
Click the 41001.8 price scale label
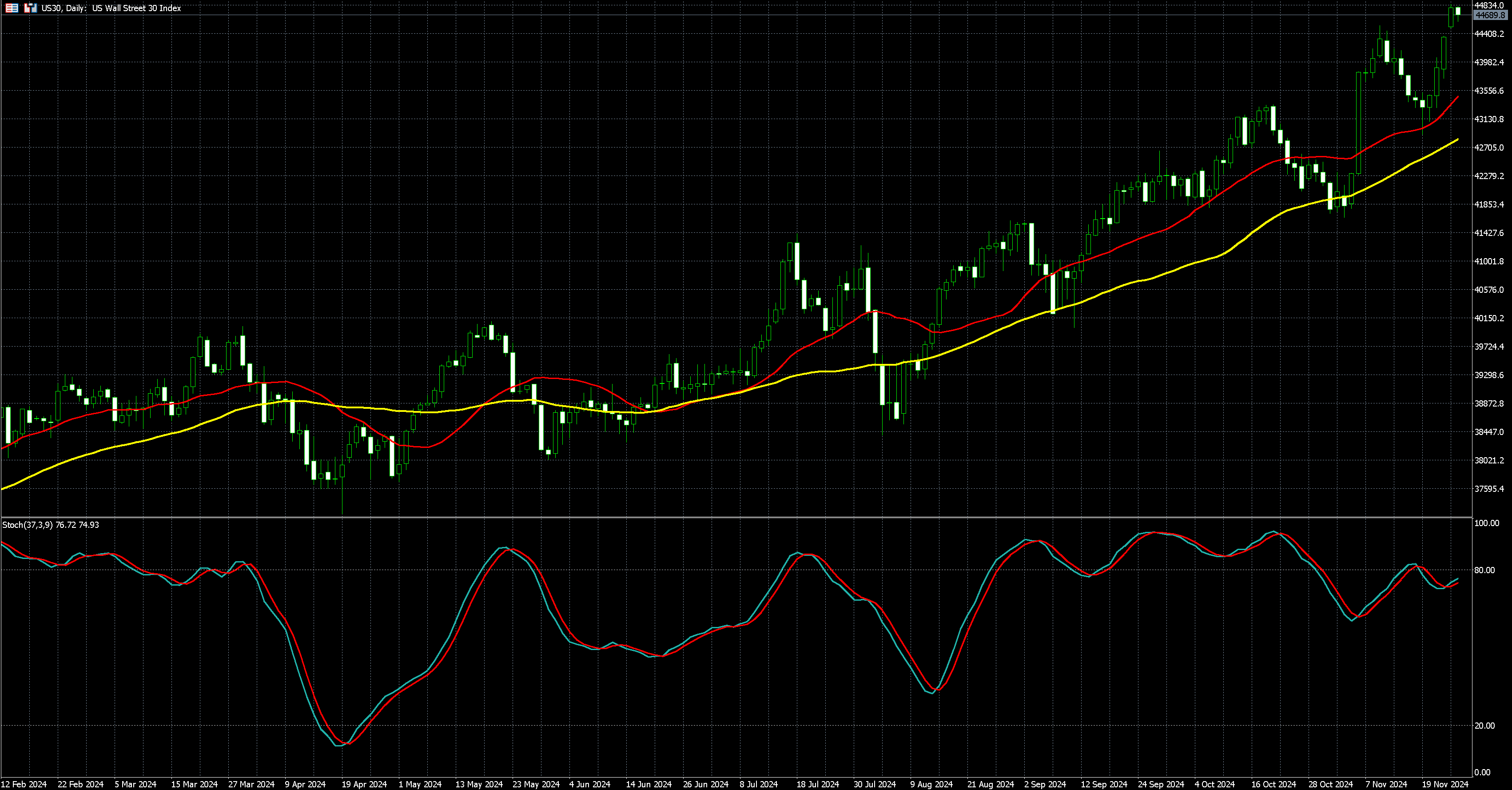pyautogui.click(x=1489, y=261)
